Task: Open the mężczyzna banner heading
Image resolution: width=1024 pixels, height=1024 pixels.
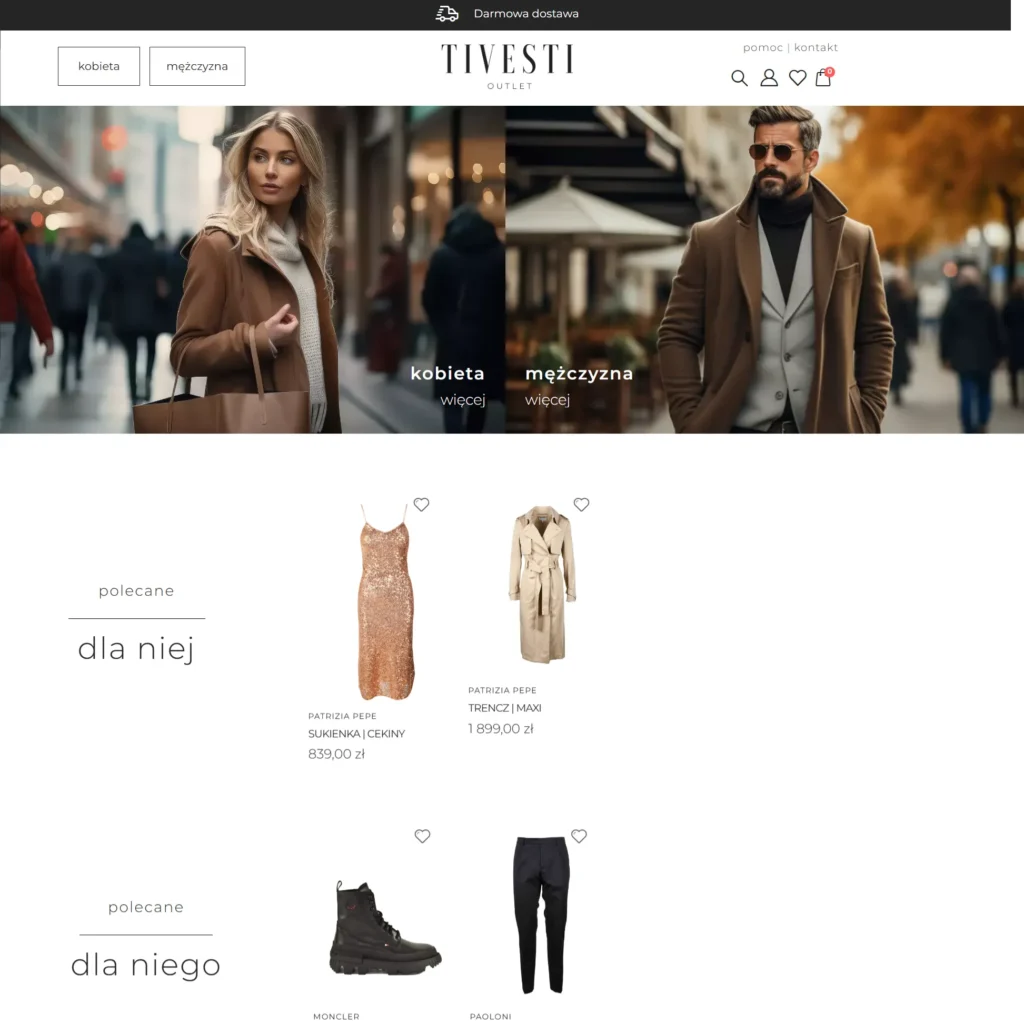Action: coord(579,374)
